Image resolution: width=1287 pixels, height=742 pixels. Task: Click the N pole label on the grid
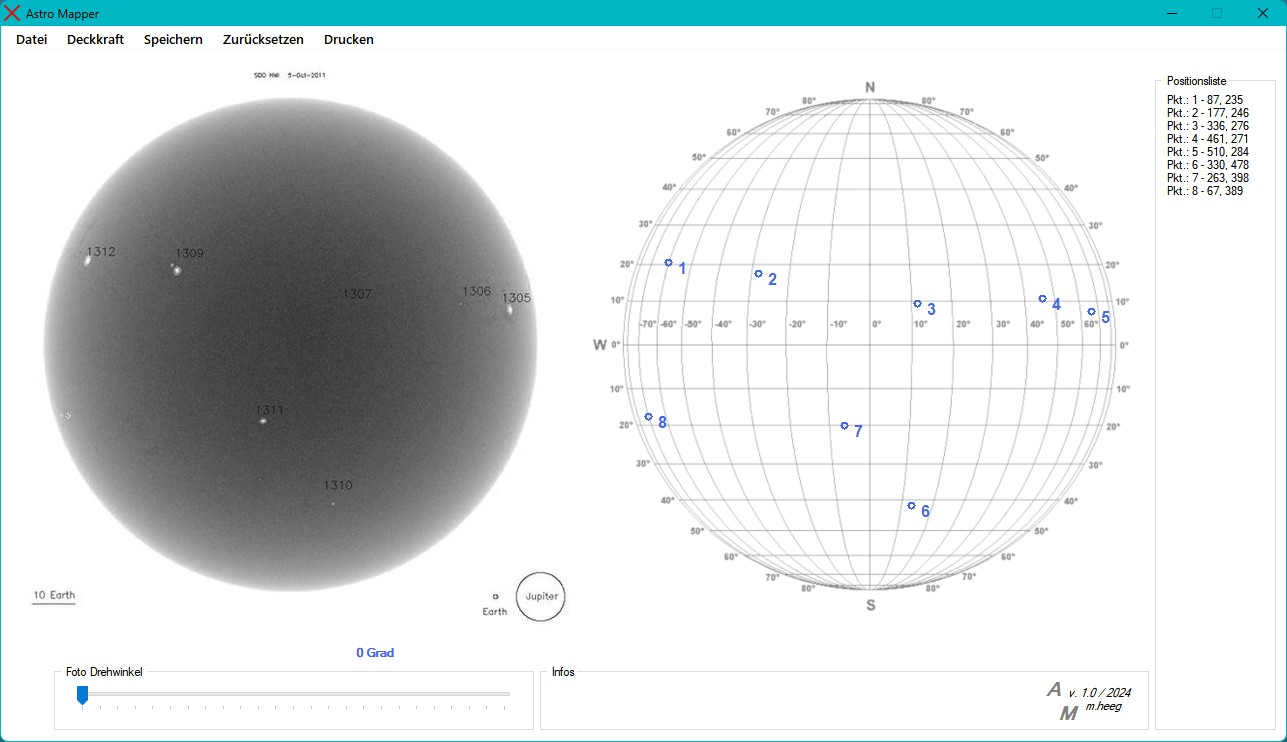[x=870, y=88]
